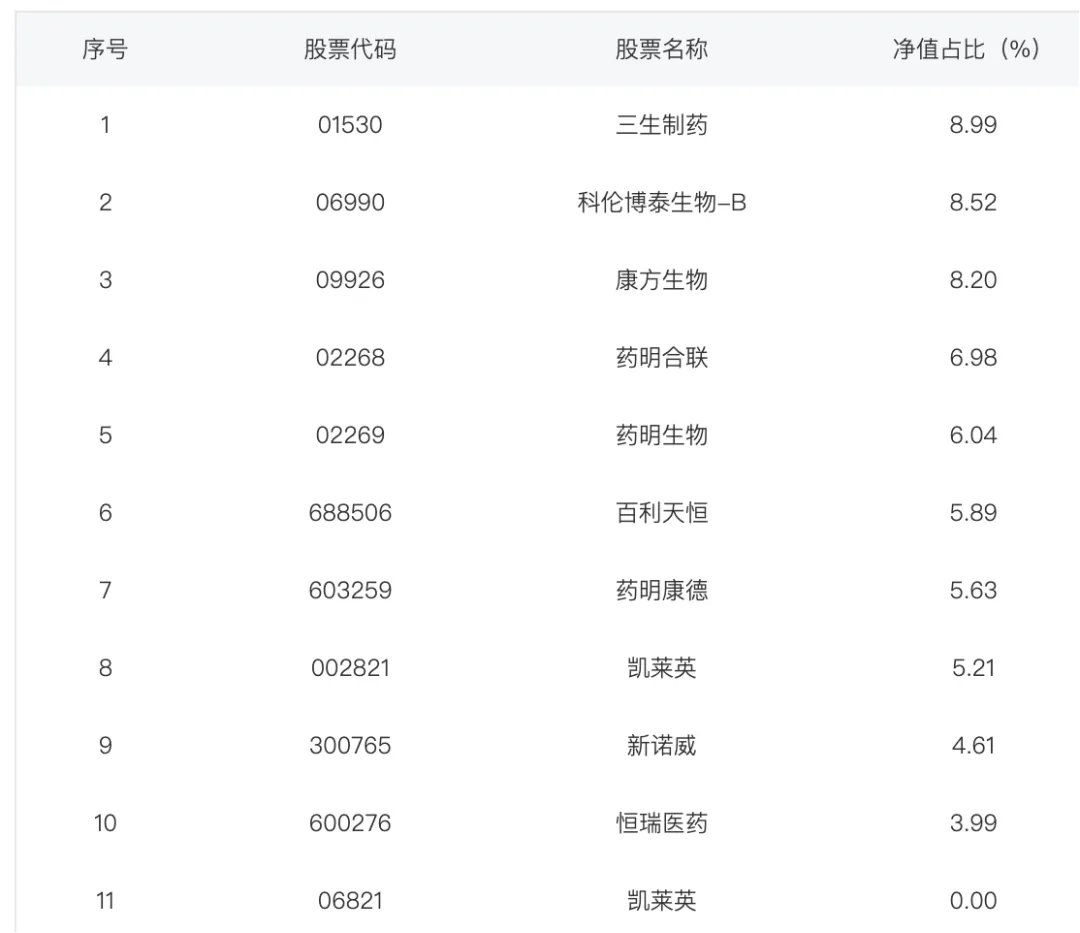Select the 股票名称 column header

point(661,49)
